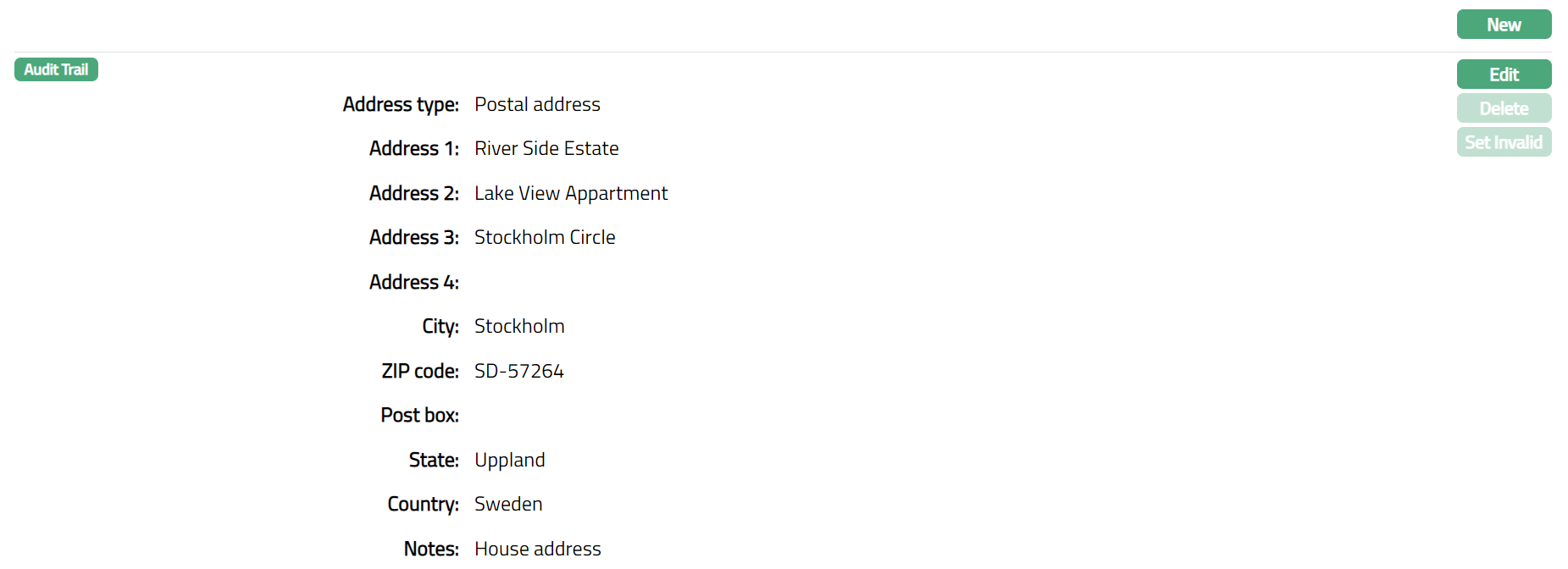
Task: Click the Address 4 label
Action: (x=414, y=282)
